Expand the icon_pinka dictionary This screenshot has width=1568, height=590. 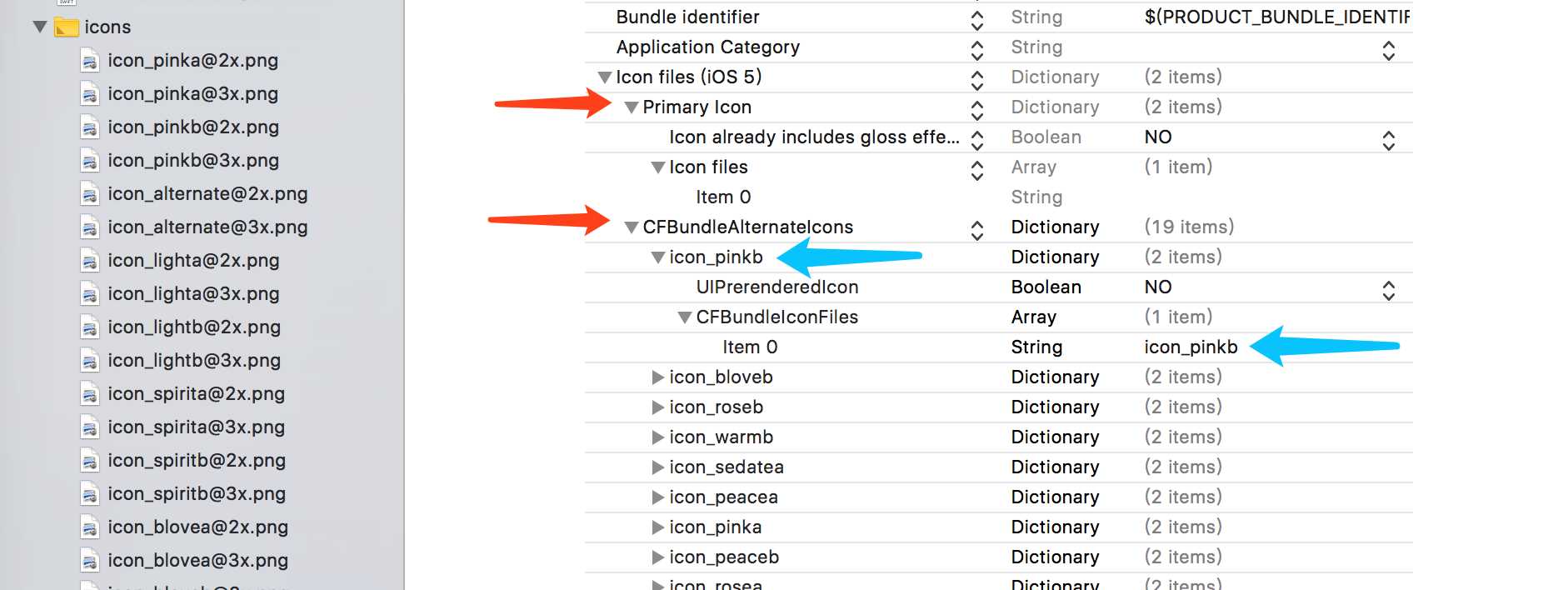pos(658,527)
